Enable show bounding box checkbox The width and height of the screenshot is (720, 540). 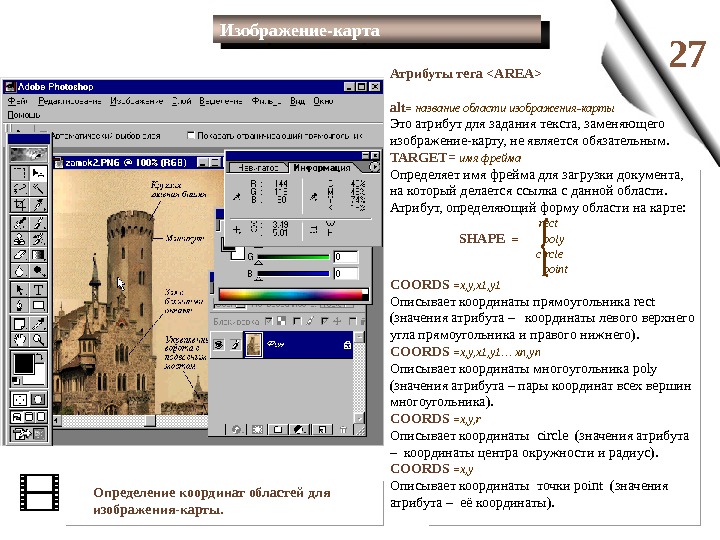pos(191,135)
